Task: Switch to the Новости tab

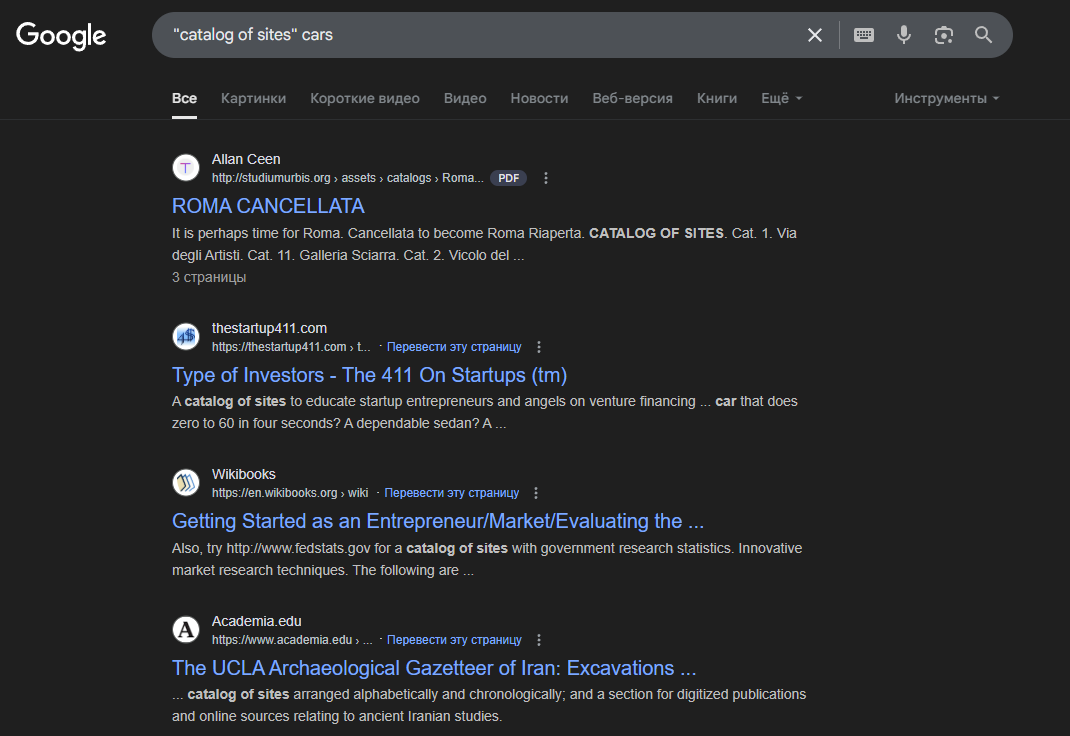Action: pos(539,98)
